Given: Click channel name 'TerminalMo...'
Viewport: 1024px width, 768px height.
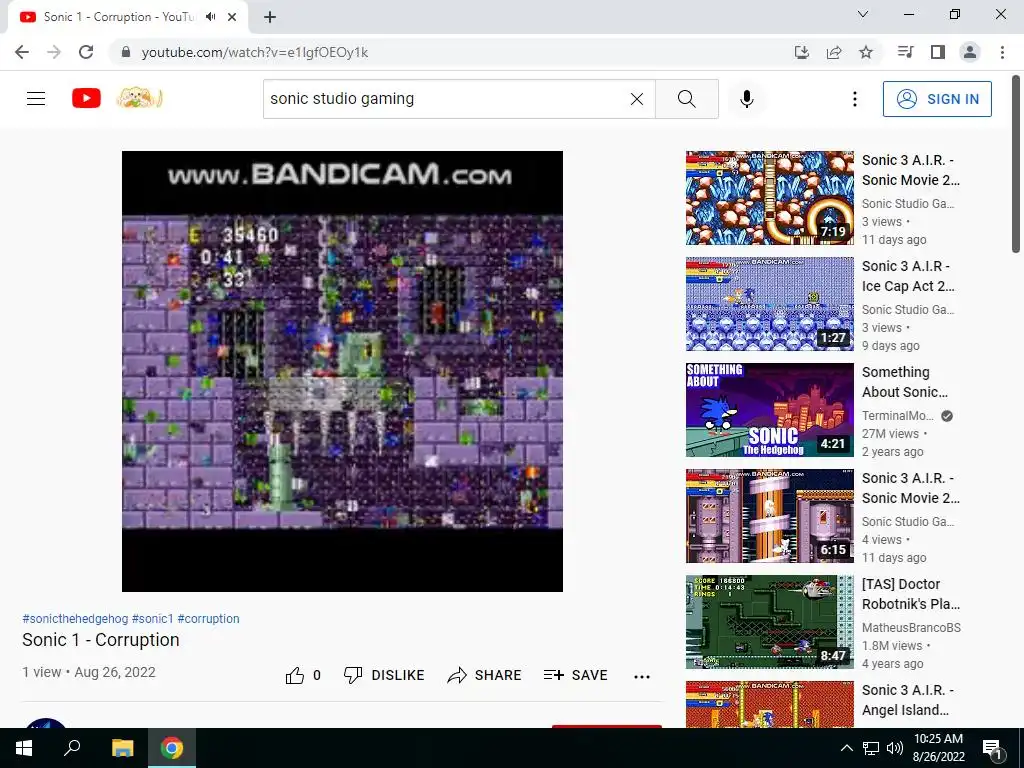Looking at the screenshot, I should coord(897,416).
